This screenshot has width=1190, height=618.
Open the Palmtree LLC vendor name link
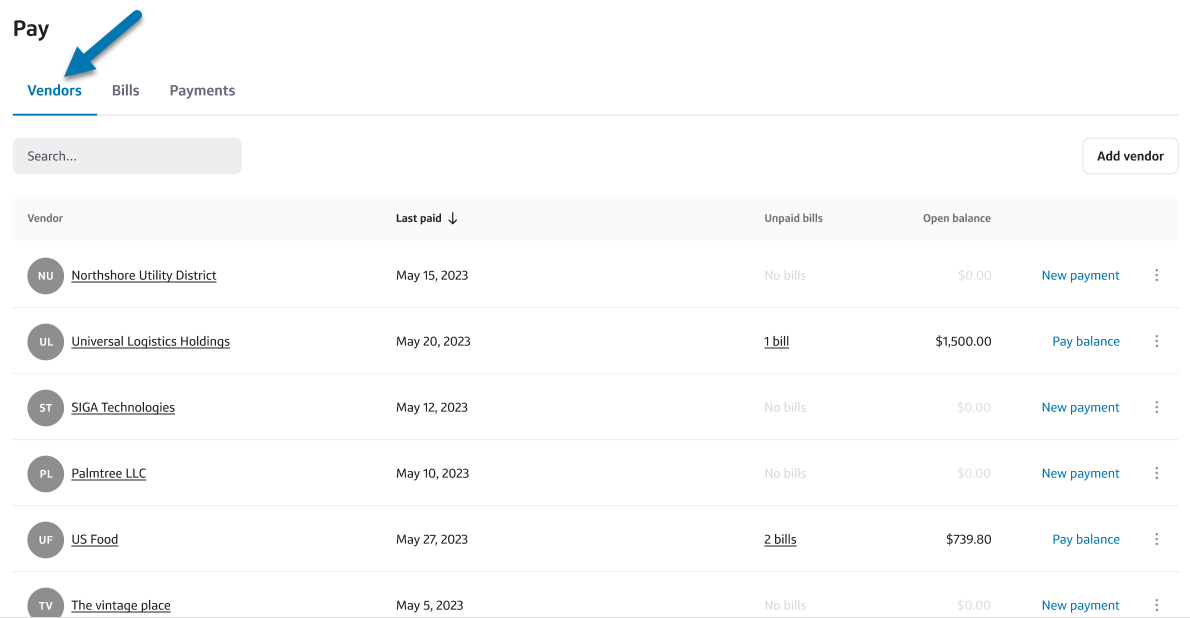click(109, 473)
